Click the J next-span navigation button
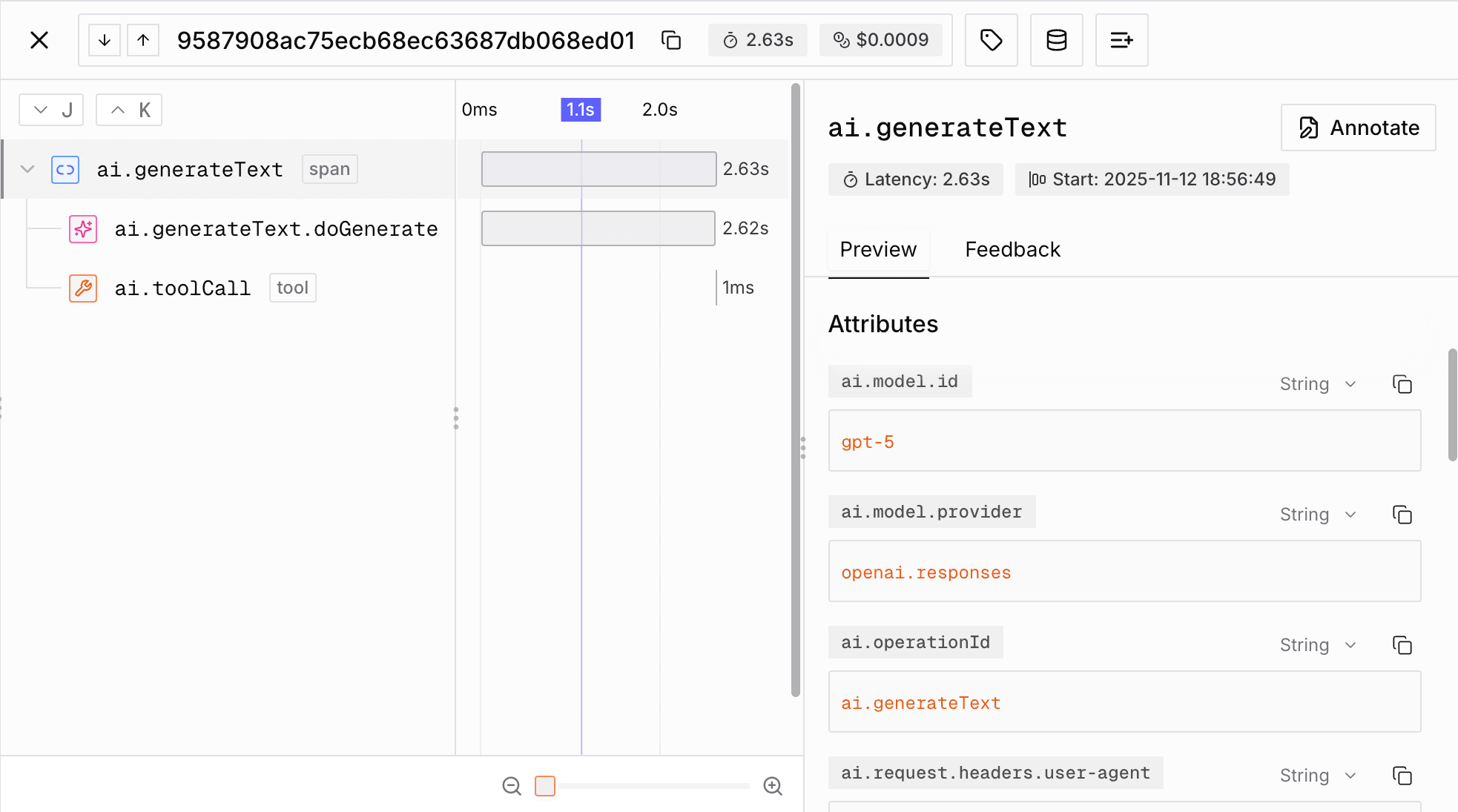 [x=51, y=109]
